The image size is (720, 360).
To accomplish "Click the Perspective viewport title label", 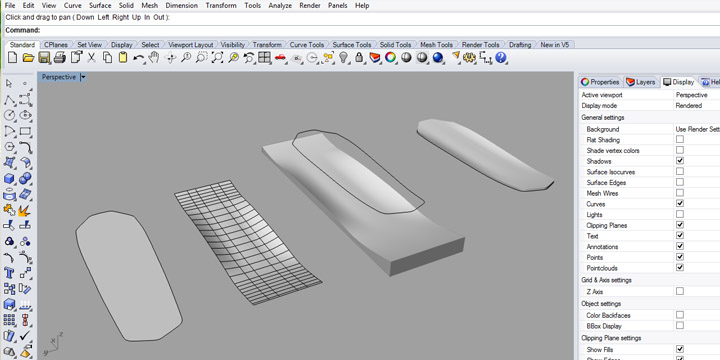I will [59, 77].
